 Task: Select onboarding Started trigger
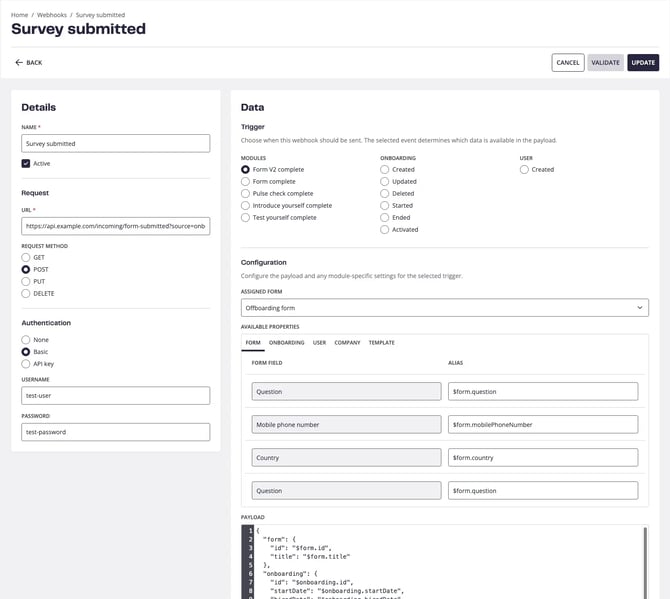click(x=385, y=206)
